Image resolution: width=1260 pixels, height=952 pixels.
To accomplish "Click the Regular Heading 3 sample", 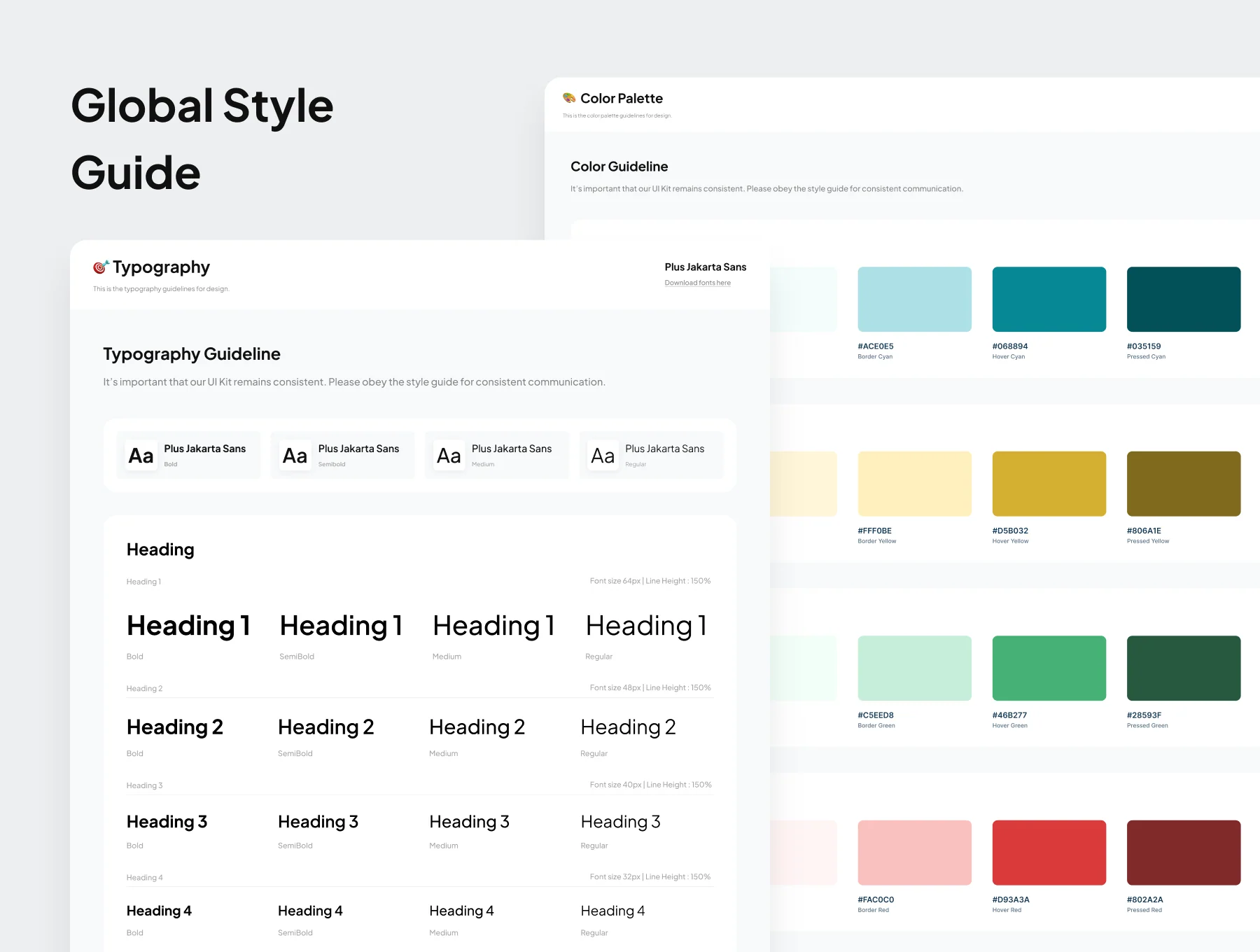I will point(620,822).
